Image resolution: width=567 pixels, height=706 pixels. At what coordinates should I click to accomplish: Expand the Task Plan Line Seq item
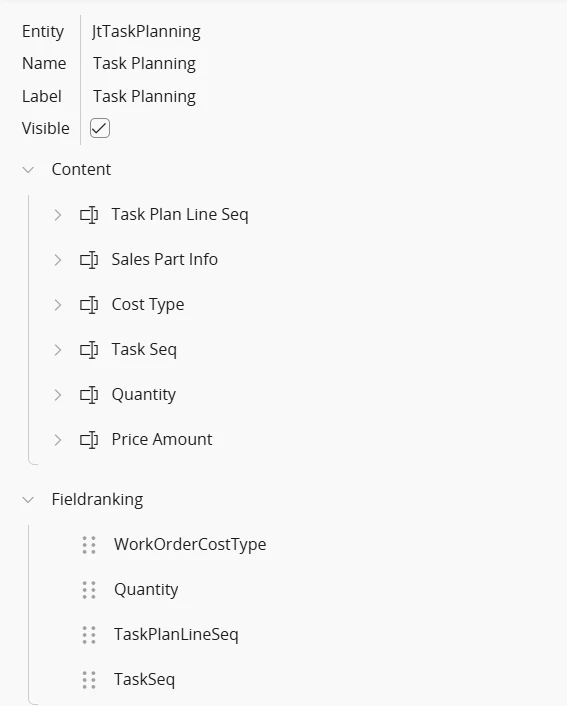pyautogui.click(x=58, y=215)
